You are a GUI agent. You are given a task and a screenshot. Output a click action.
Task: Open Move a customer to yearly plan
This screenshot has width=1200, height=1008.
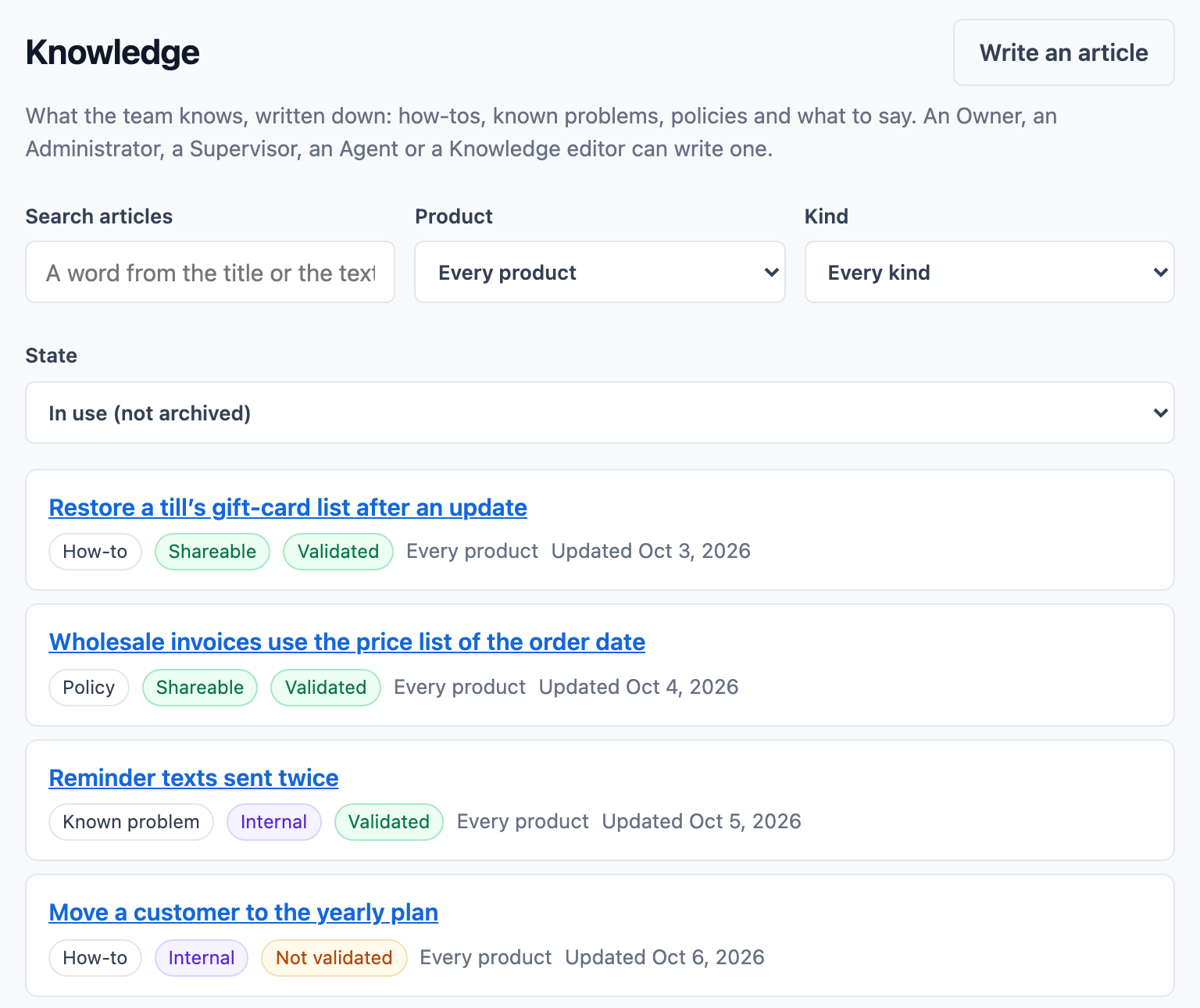pos(243,912)
